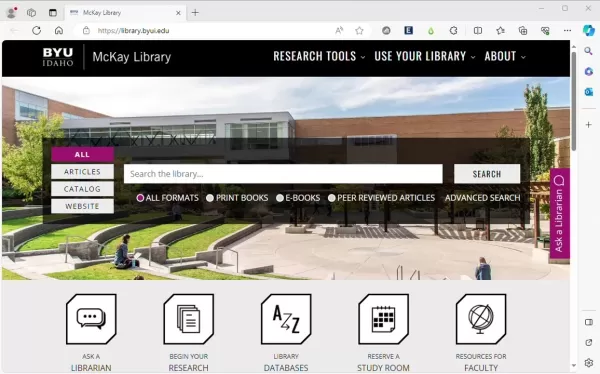Open the Ask a Librarian chat icon
The height and width of the screenshot is (374, 600).
[91, 319]
